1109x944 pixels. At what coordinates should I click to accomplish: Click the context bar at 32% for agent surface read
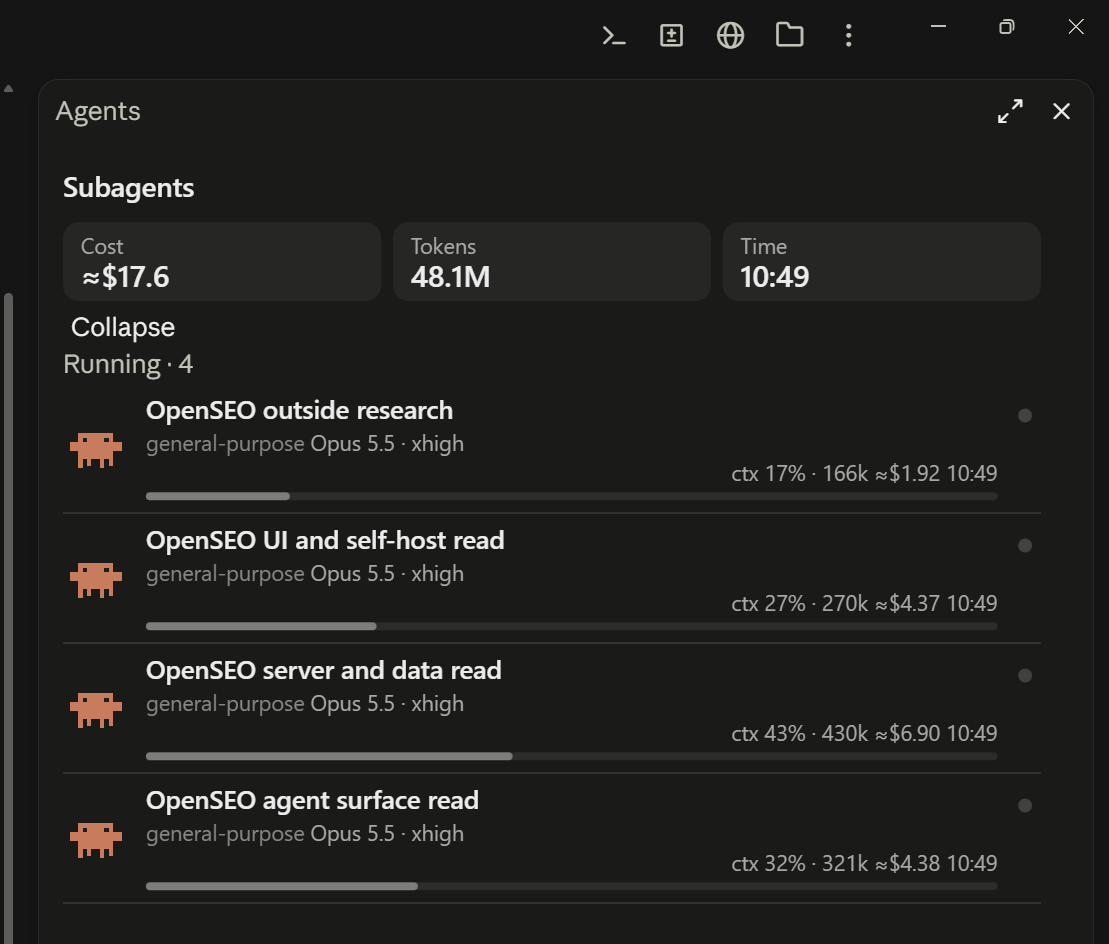click(571, 887)
